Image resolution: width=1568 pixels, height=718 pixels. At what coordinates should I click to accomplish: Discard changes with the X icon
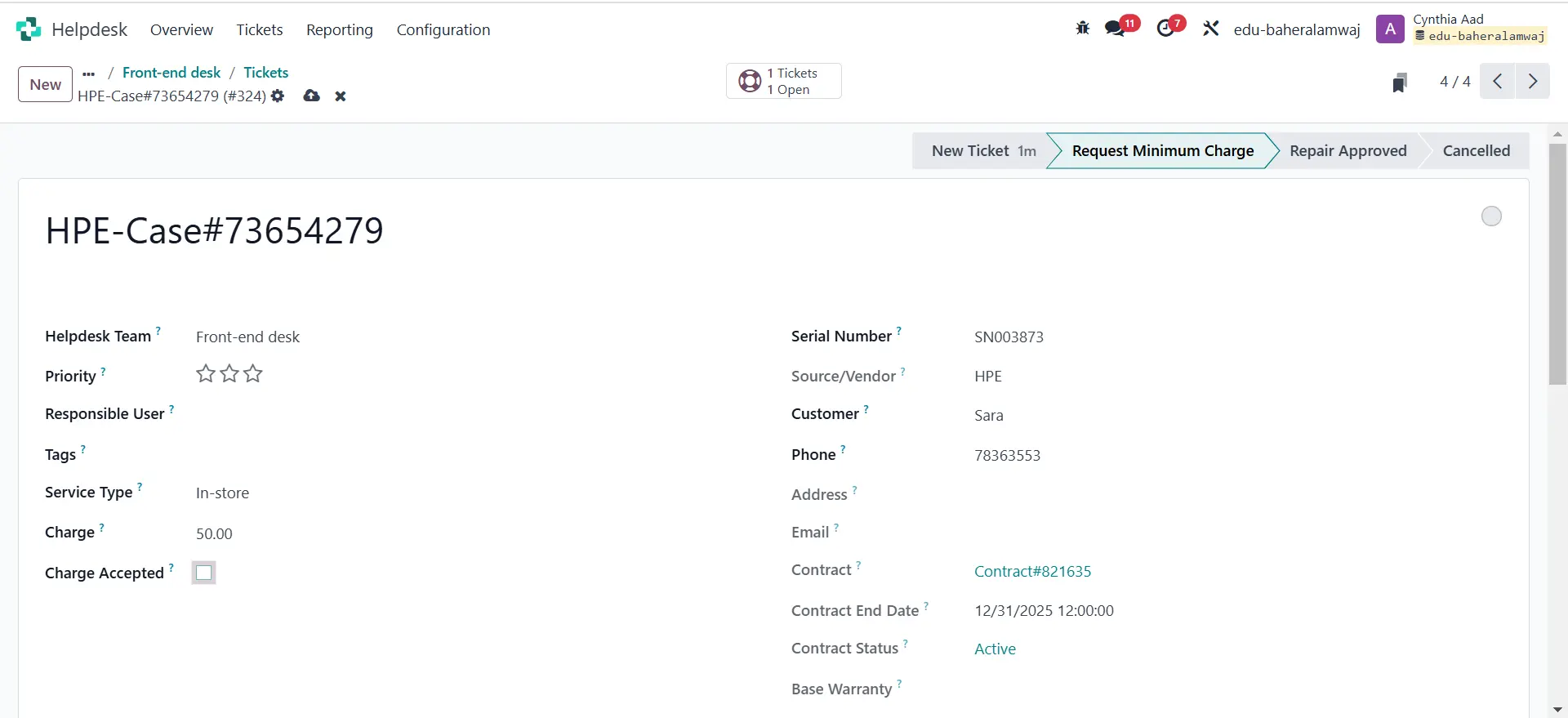pos(341,96)
